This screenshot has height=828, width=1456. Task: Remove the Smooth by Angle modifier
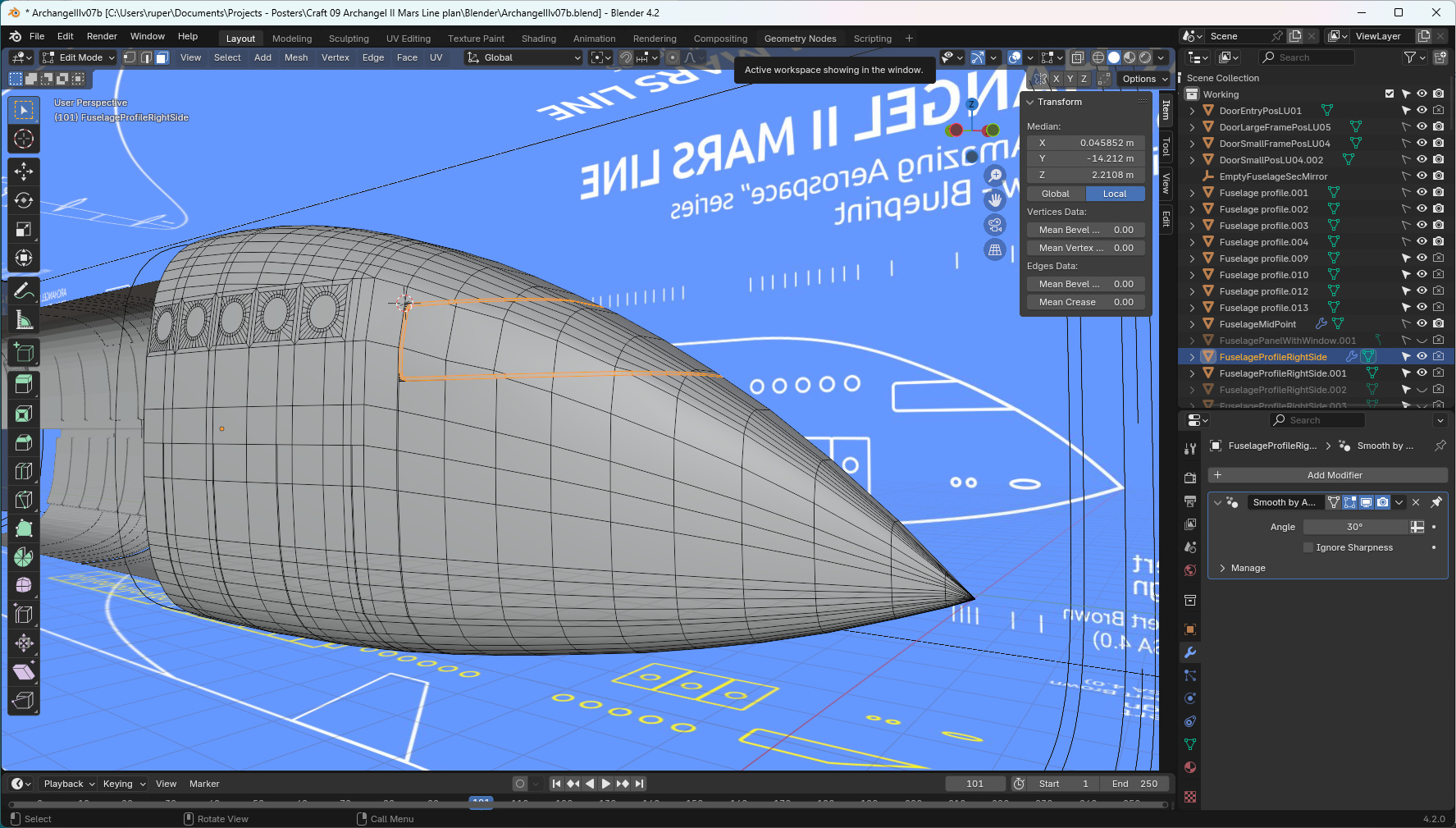pyautogui.click(x=1416, y=502)
